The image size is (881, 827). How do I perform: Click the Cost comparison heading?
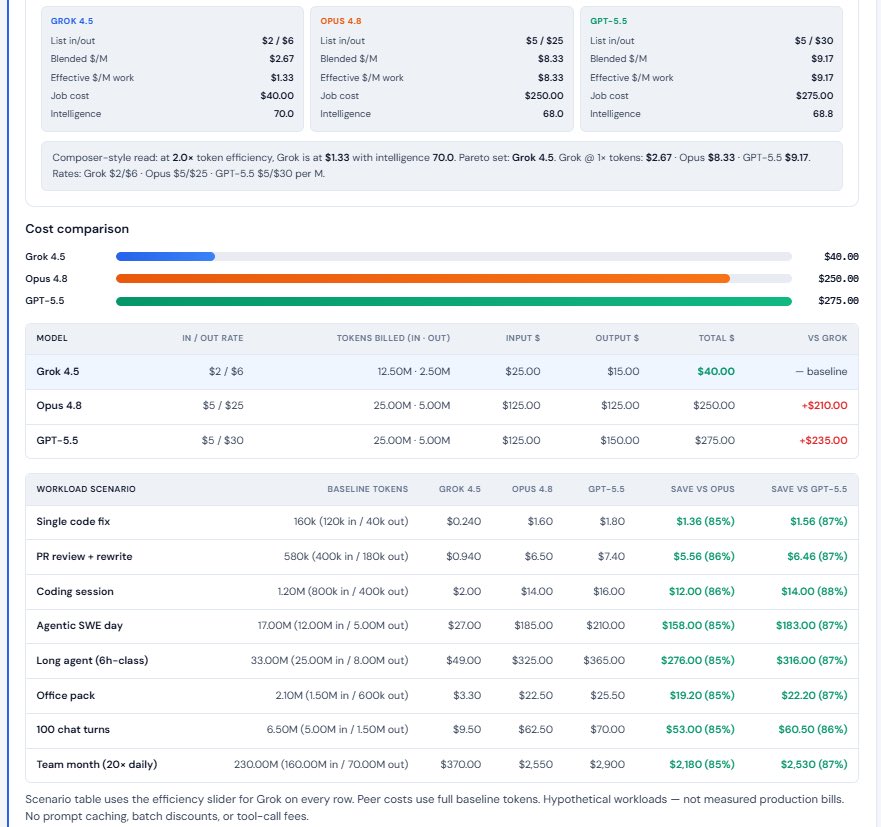tap(77, 229)
